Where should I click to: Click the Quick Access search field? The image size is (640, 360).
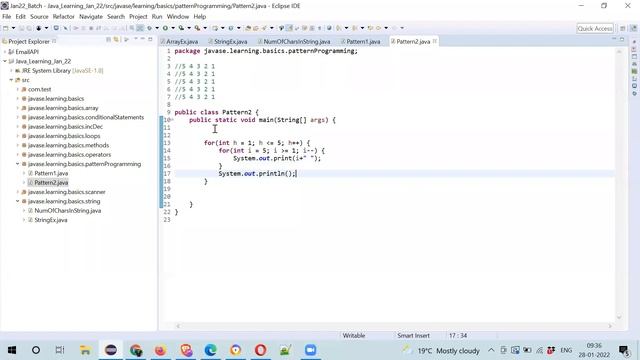pyautogui.click(x=595, y=28)
